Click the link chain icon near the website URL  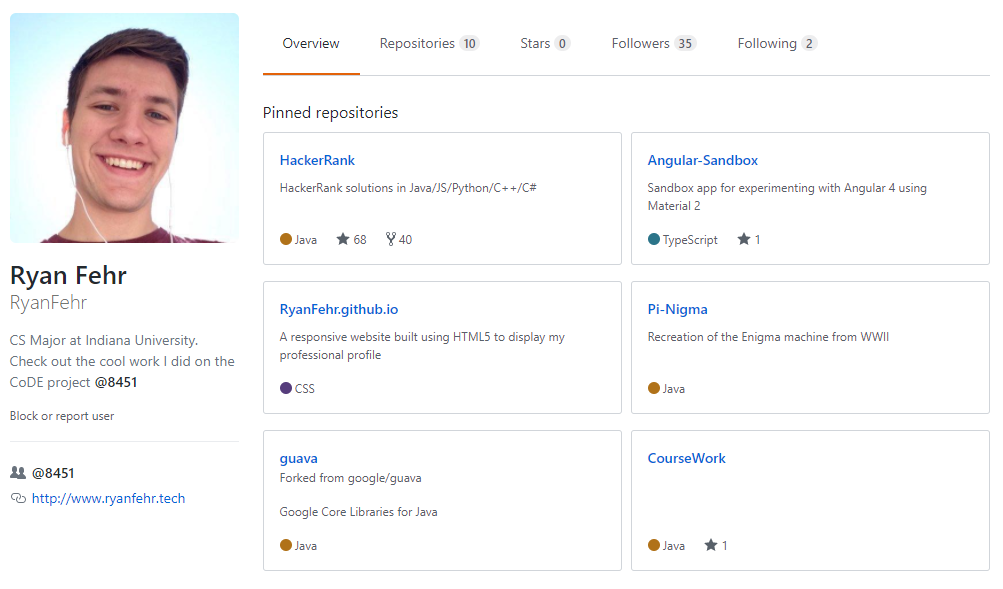tap(17, 497)
